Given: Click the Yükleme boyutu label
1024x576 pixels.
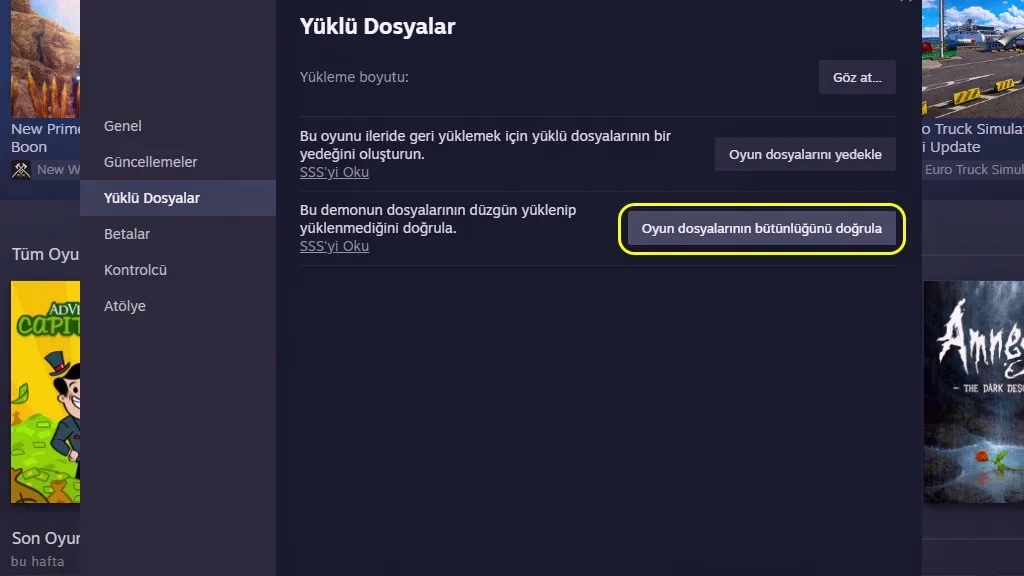Looking at the screenshot, I should (x=354, y=77).
